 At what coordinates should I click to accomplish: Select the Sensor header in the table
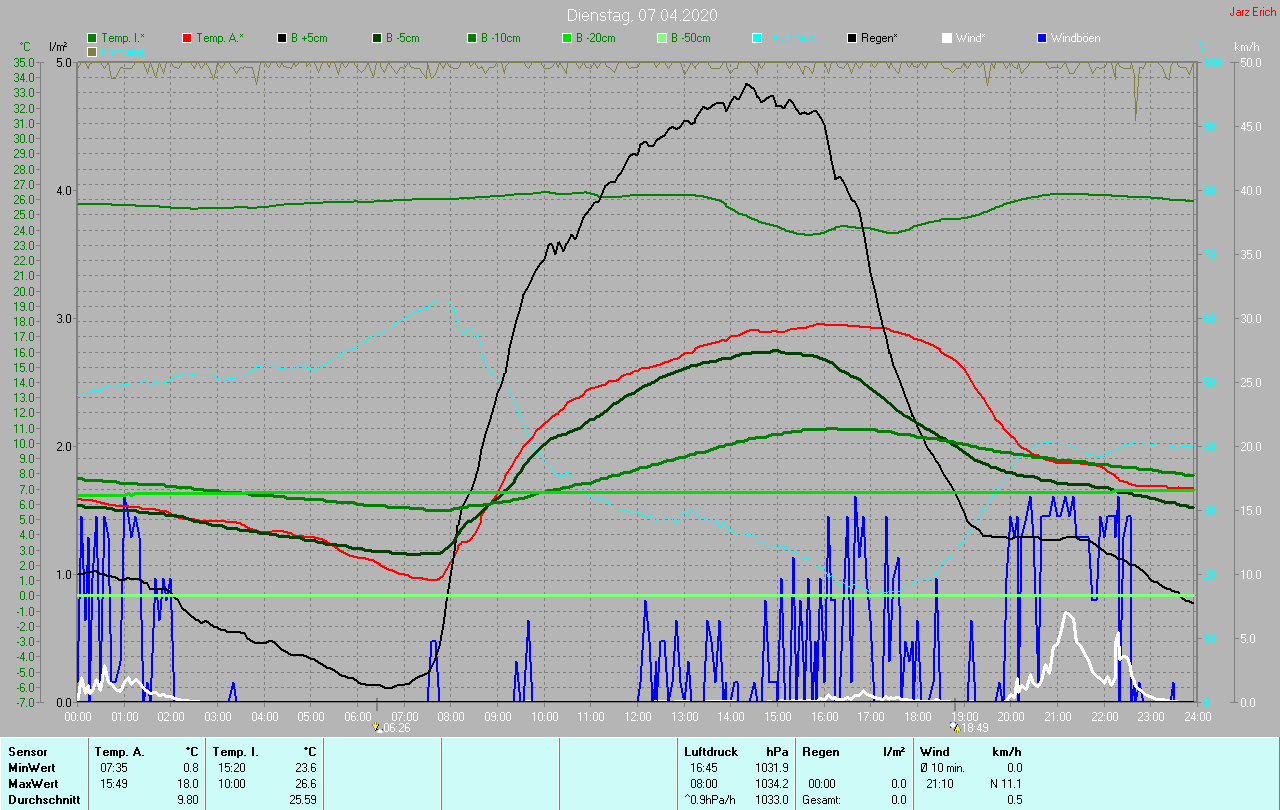coord(27,751)
